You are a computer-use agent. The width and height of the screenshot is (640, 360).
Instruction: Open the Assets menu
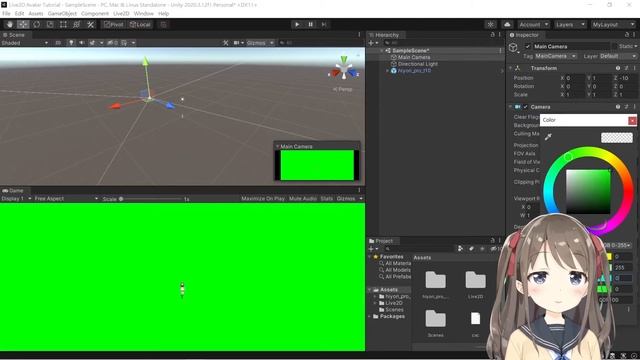tap(36, 13)
